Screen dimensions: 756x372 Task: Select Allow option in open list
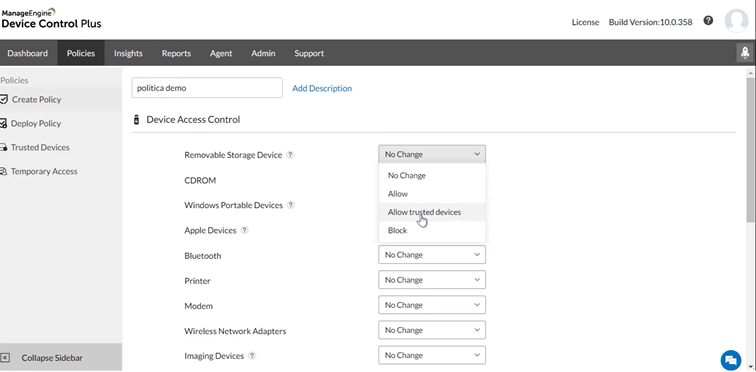pyautogui.click(x=432, y=194)
